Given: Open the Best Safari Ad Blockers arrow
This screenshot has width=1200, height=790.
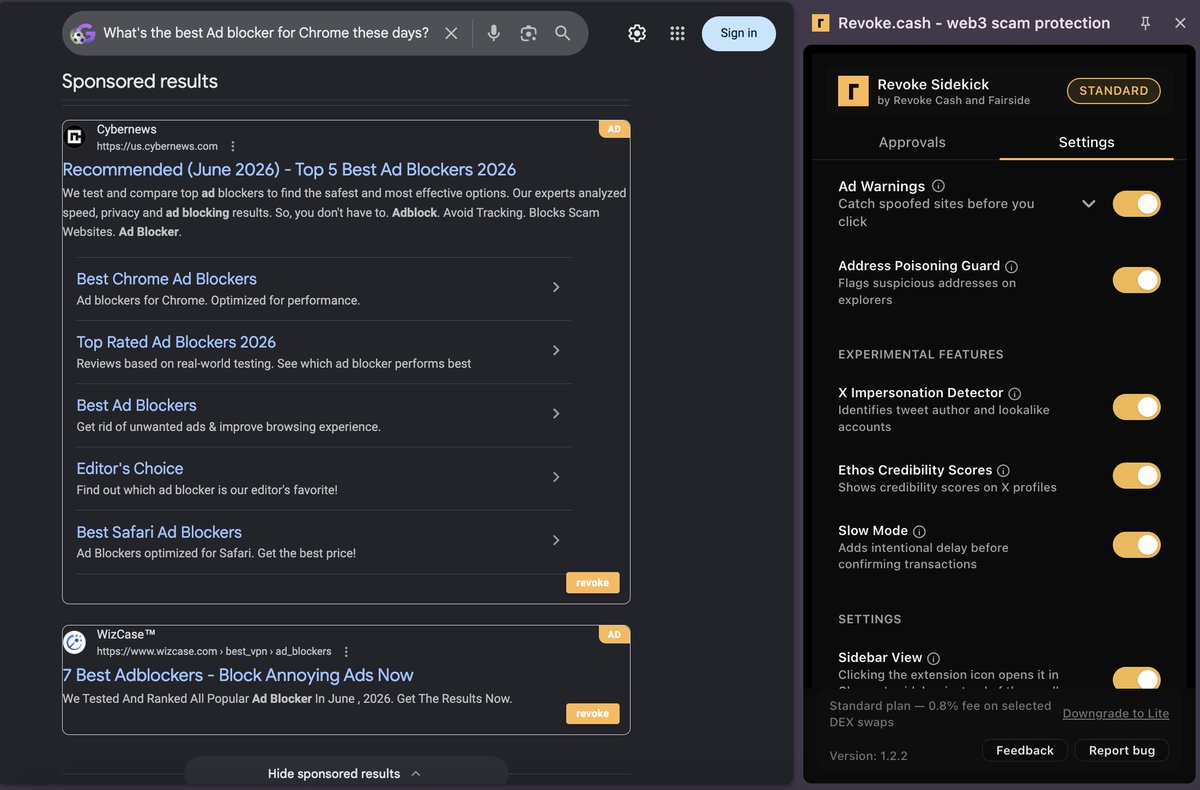Looking at the screenshot, I should (x=556, y=540).
